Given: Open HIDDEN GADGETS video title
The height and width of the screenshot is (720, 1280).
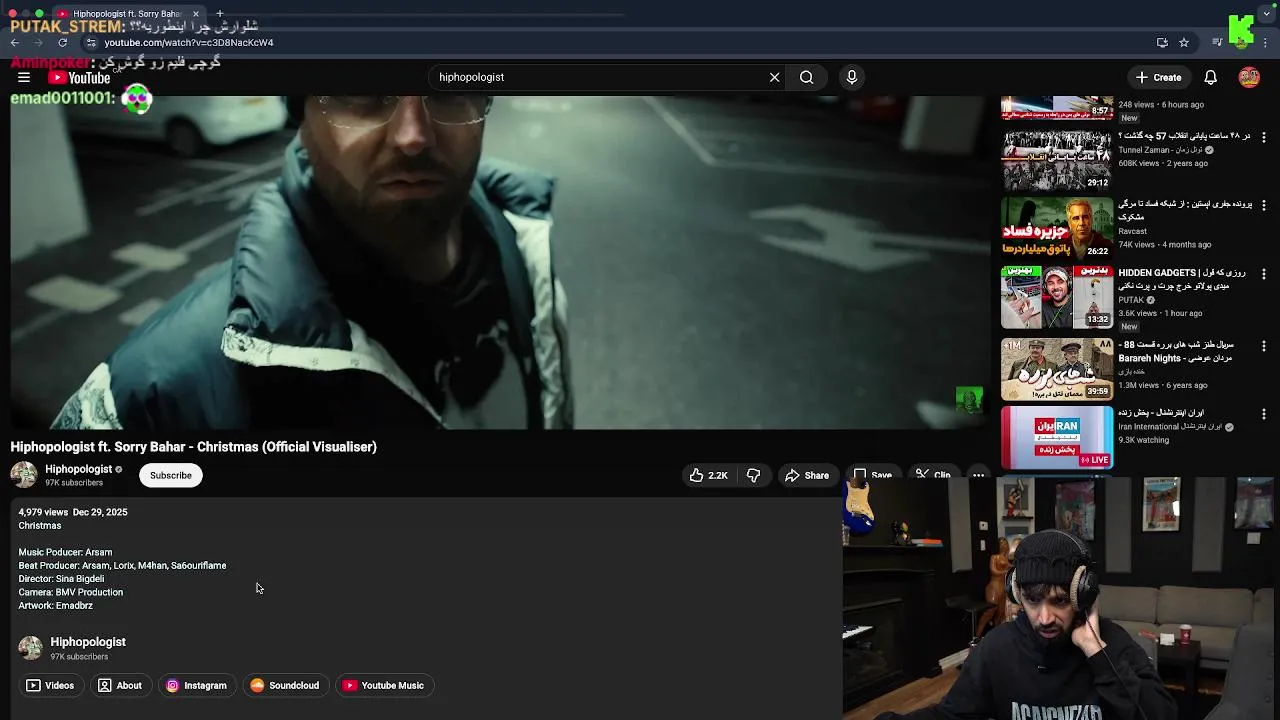Looking at the screenshot, I should [x=1182, y=279].
